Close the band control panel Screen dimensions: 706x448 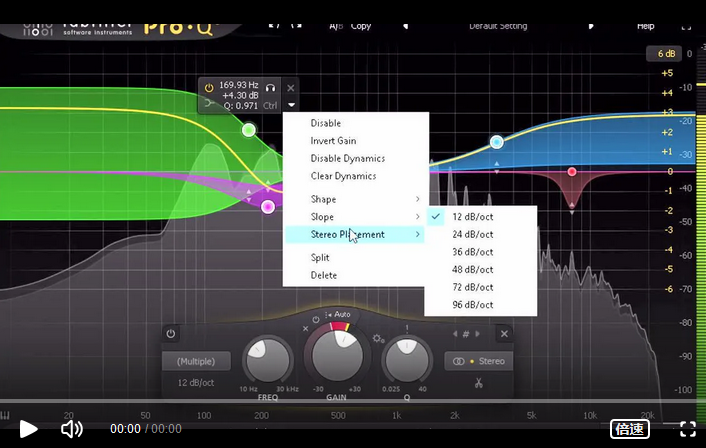click(504, 334)
